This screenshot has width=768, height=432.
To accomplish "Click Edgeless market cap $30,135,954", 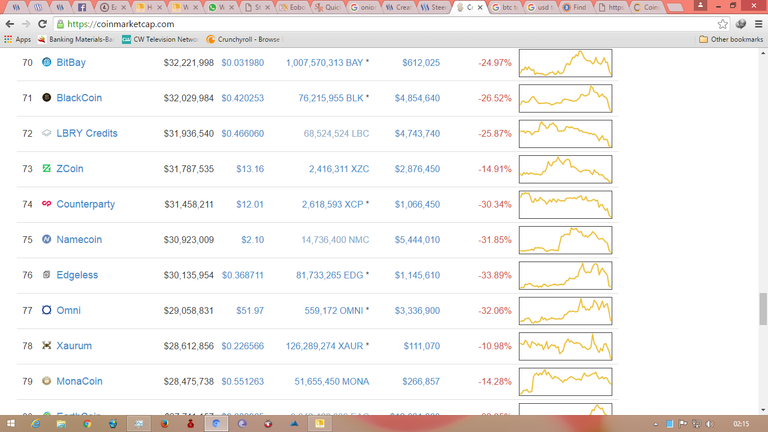I will click(x=189, y=275).
